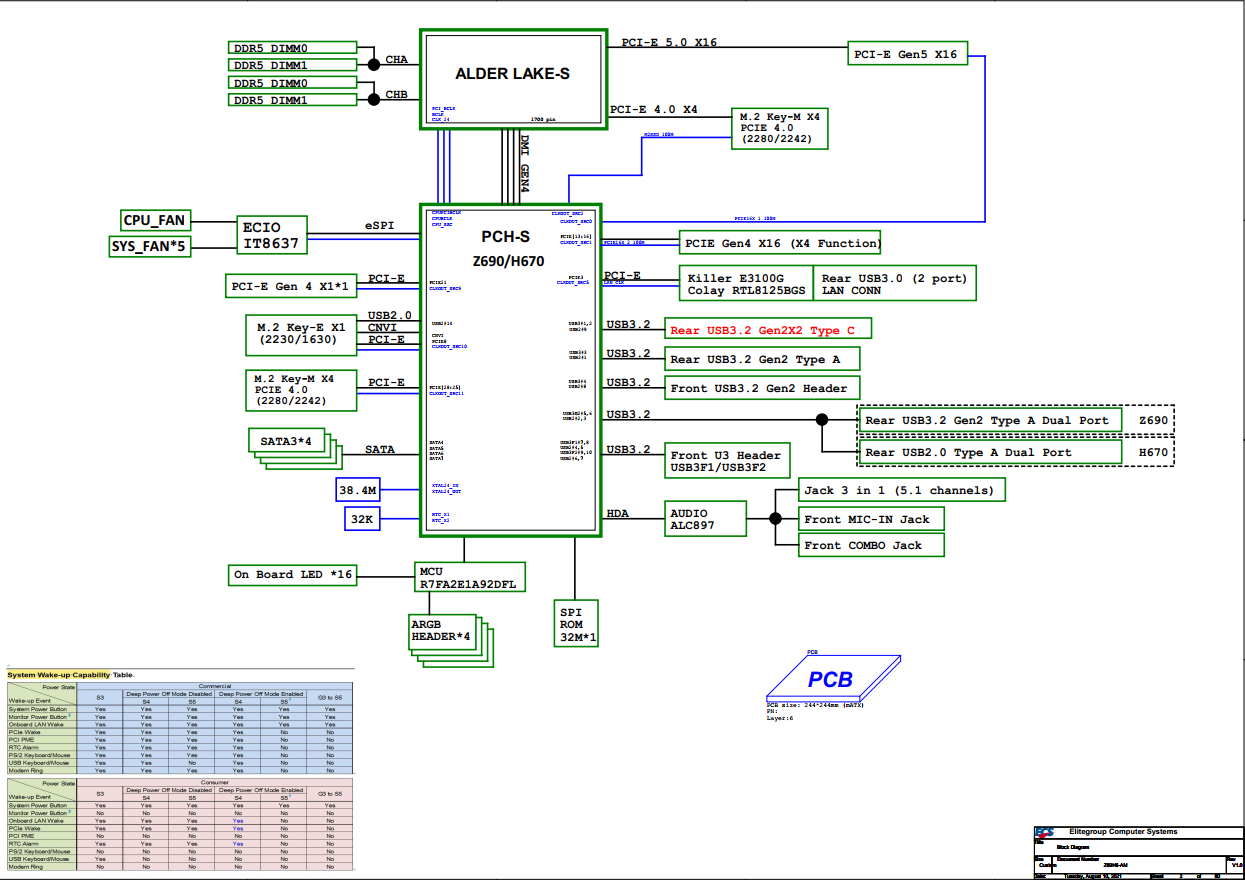Screen dimensions: 1245x880
Task: Click the PCI-E 5.0 X16 bus label
Action: pos(669,43)
